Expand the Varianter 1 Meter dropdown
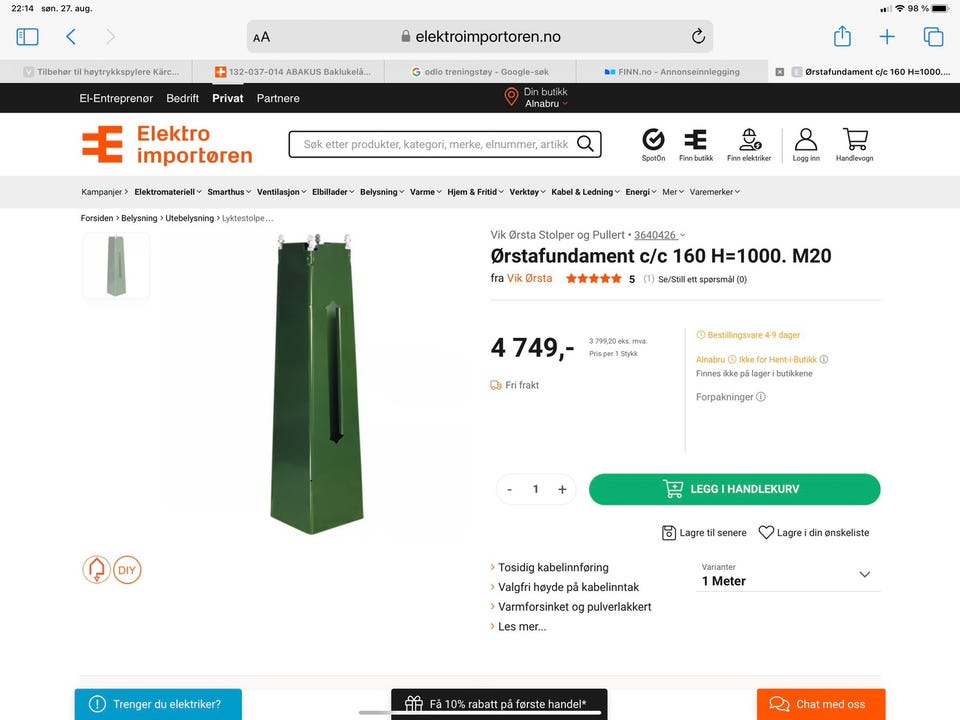Screen dimensions: 960x720 point(787,576)
